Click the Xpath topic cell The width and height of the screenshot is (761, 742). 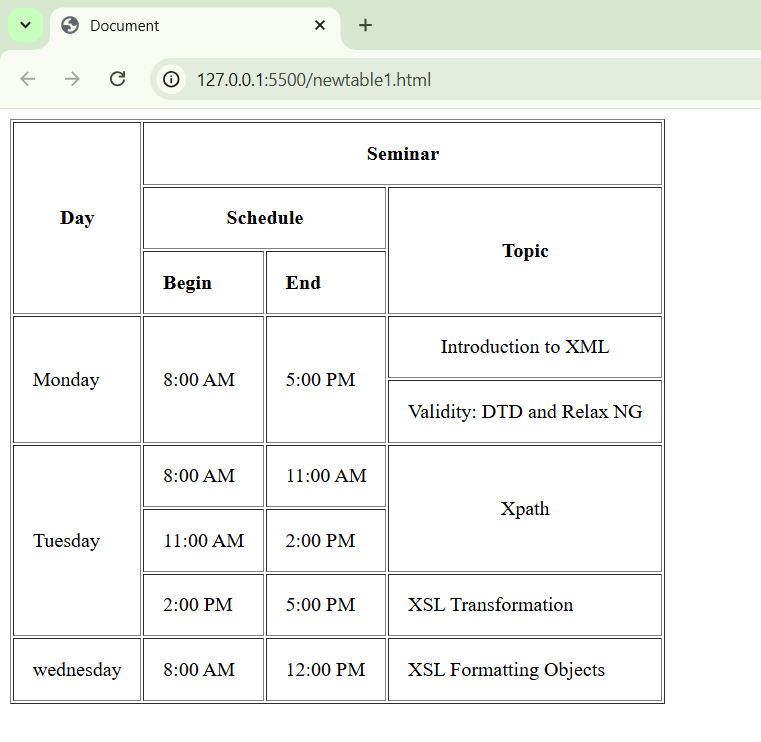525,509
